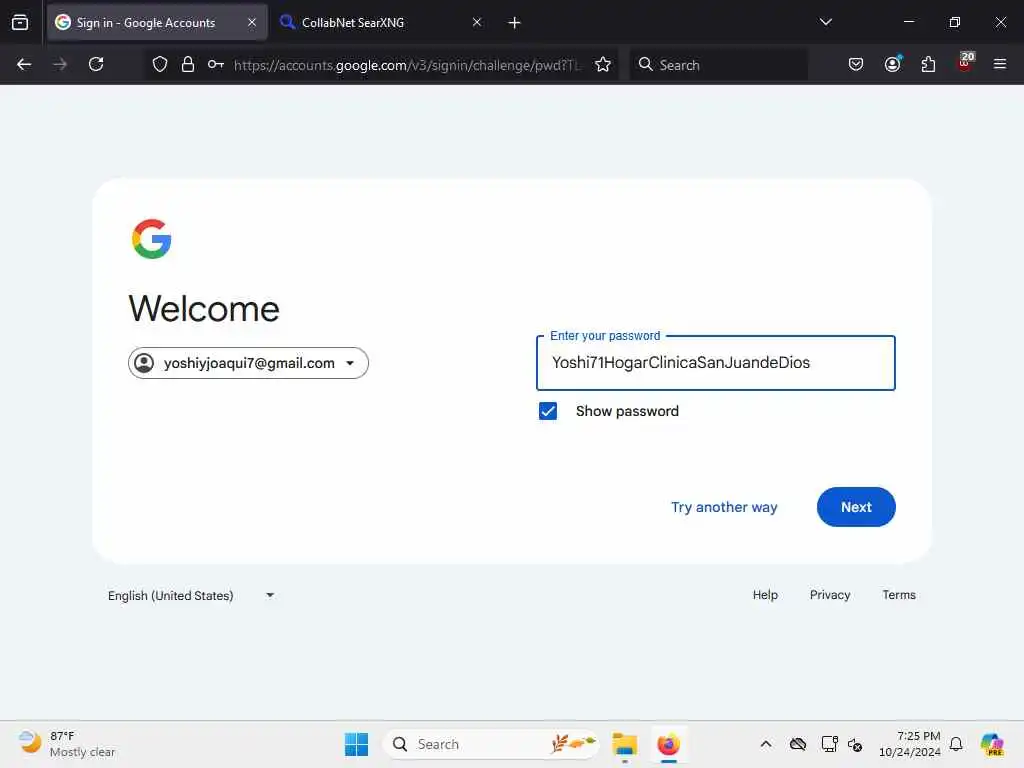Open the tracking protection shield icon

[x=160, y=64]
